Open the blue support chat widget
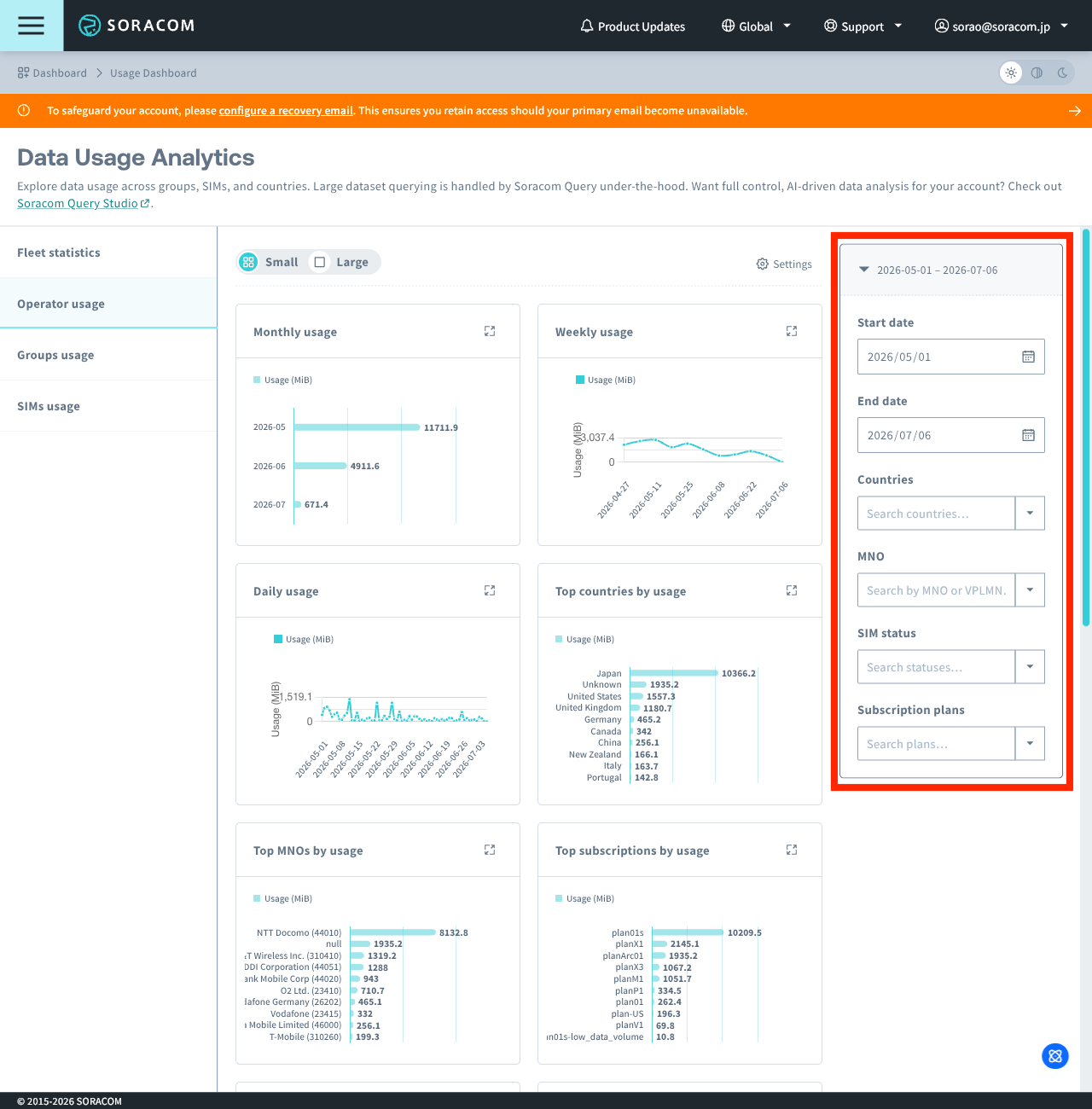The image size is (1092, 1109). [x=1055, y=1056]
